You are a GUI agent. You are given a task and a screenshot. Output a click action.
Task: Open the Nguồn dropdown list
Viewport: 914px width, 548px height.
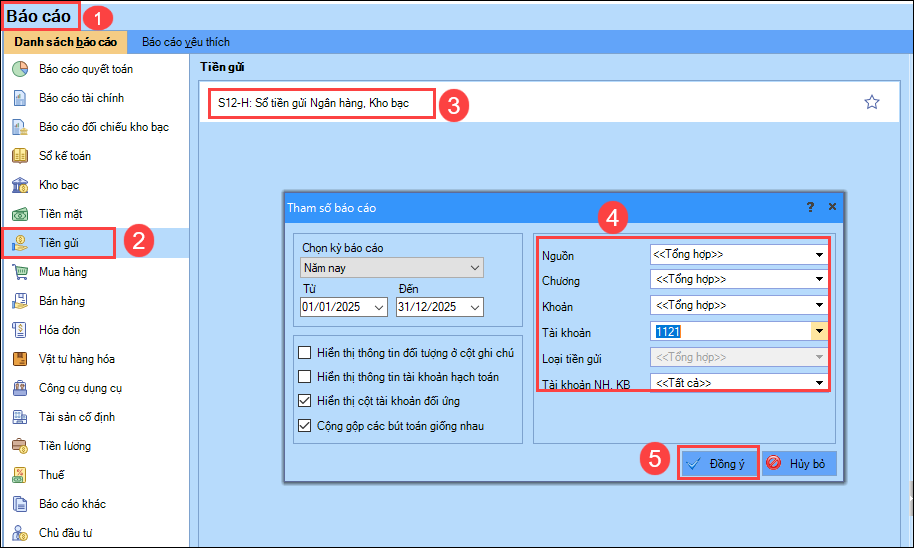click(x=819, y=255)
